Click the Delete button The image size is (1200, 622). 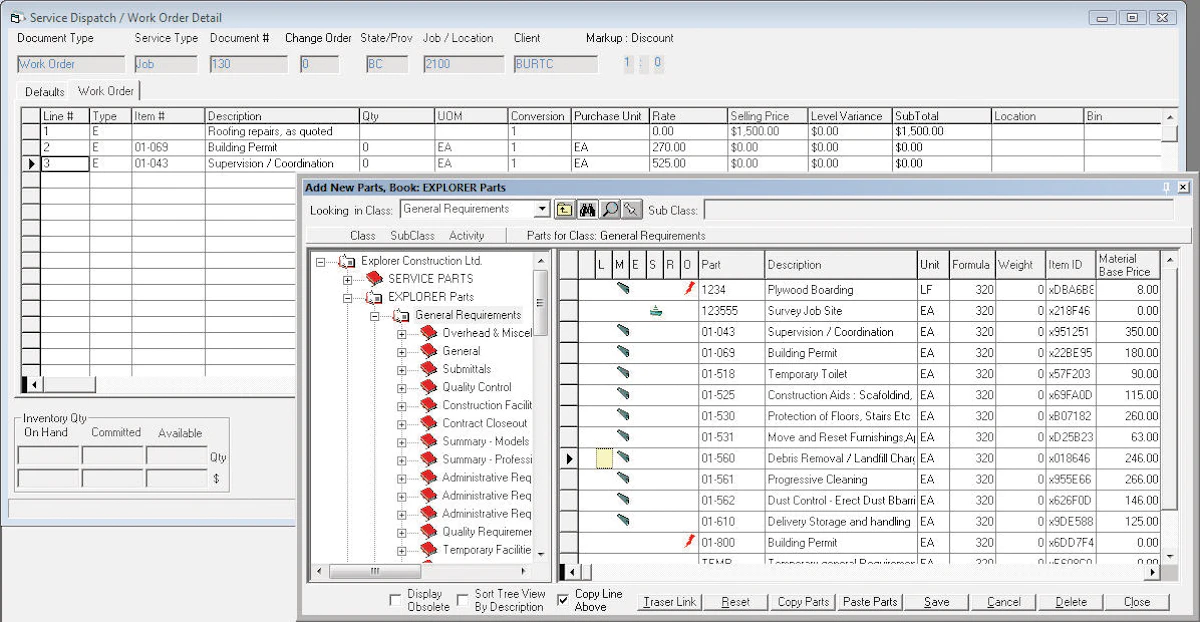[x=1071, y=602]
